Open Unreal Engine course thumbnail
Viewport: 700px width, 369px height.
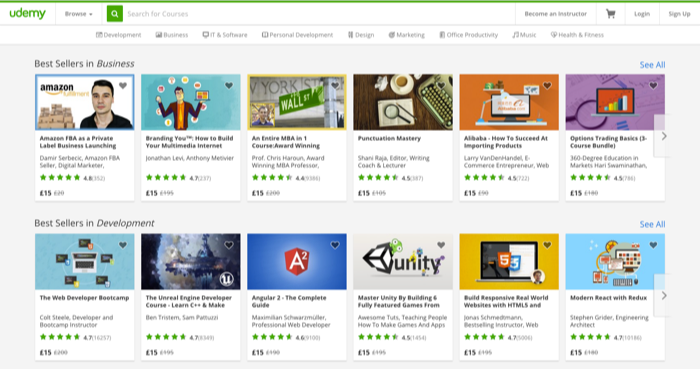click(191, 261)
